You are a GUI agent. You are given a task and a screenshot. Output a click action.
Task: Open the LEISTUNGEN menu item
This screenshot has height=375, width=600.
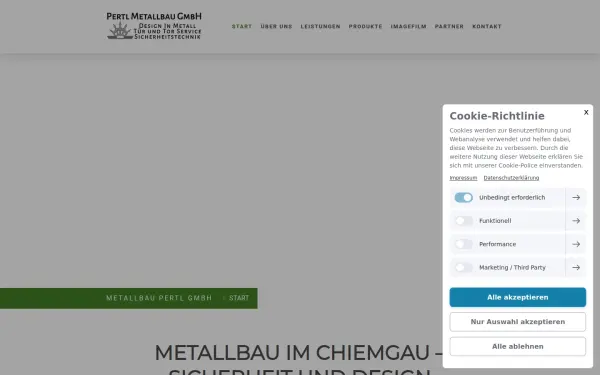[320, 26]
